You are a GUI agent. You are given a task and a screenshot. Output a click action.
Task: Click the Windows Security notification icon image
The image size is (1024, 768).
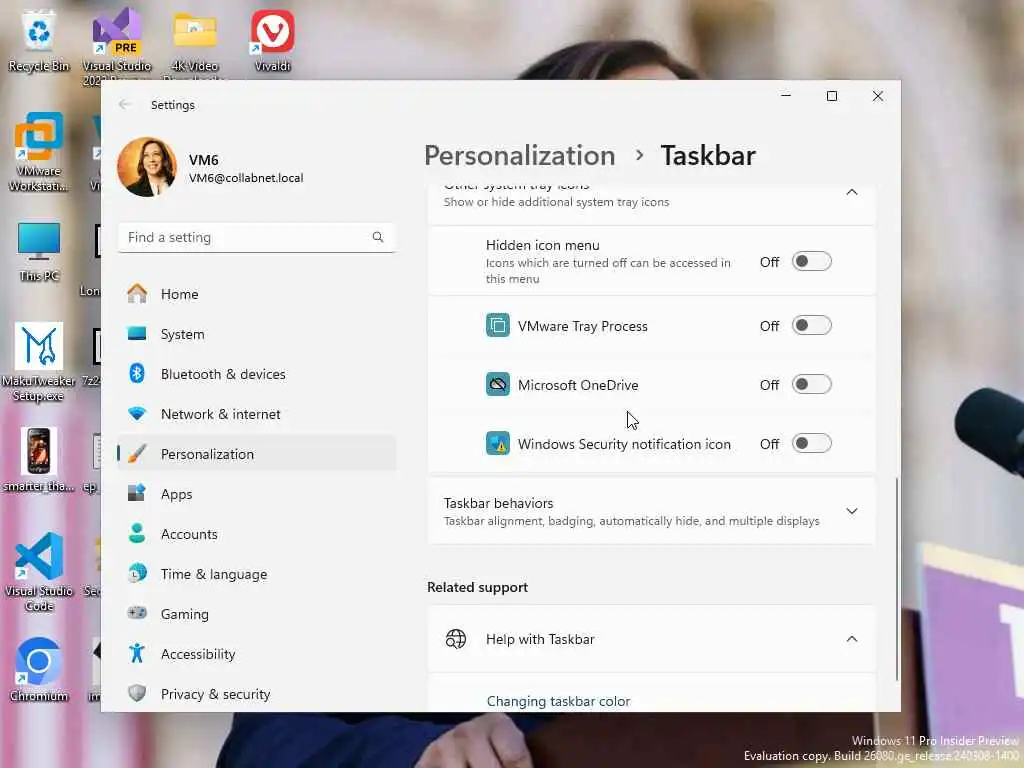click(x=498, y=443)
